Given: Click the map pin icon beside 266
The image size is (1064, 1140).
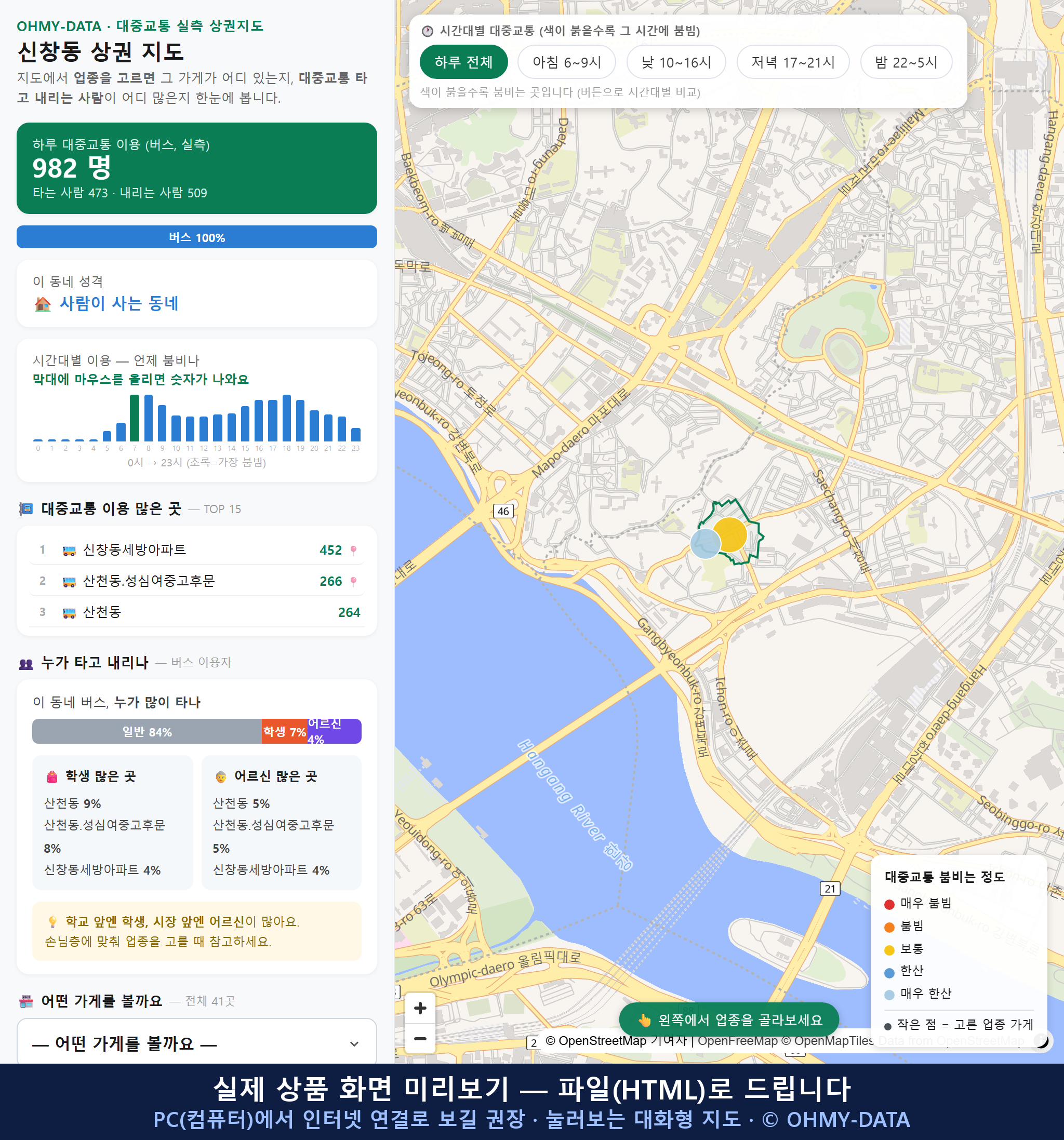Looking at the screenshot, I should [353, 582].
